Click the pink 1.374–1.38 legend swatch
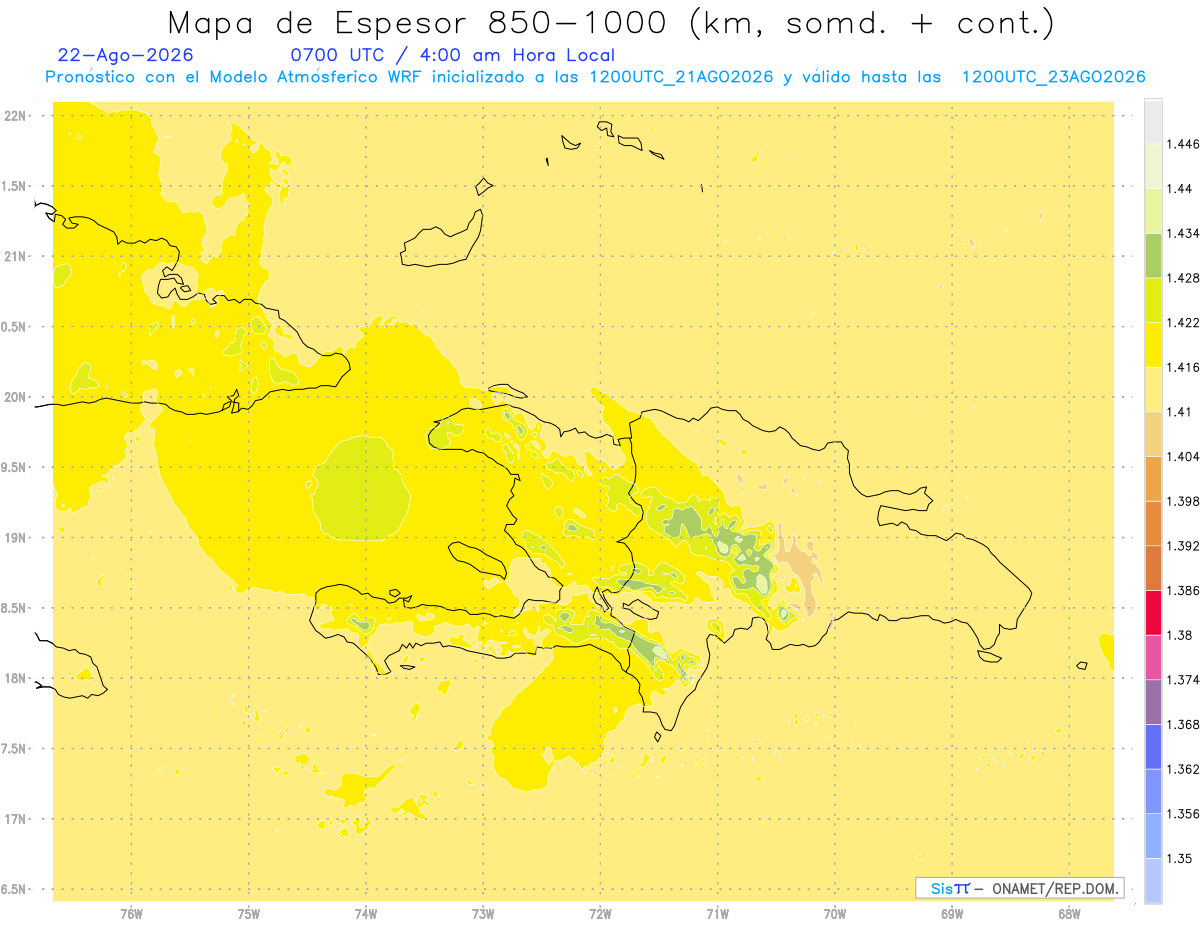 1153,657
